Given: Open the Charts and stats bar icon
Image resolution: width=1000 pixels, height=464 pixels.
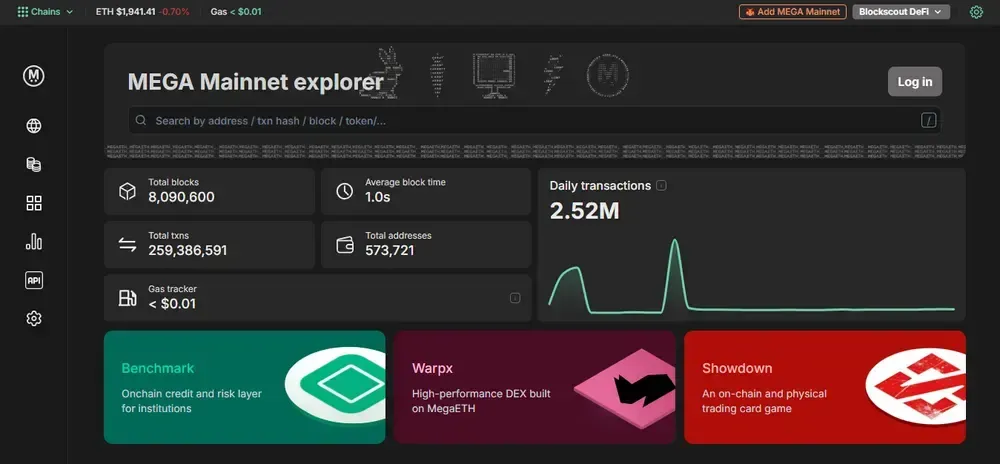Looking at the screenshot, I should pyautogui.click(x=34, y=242).
